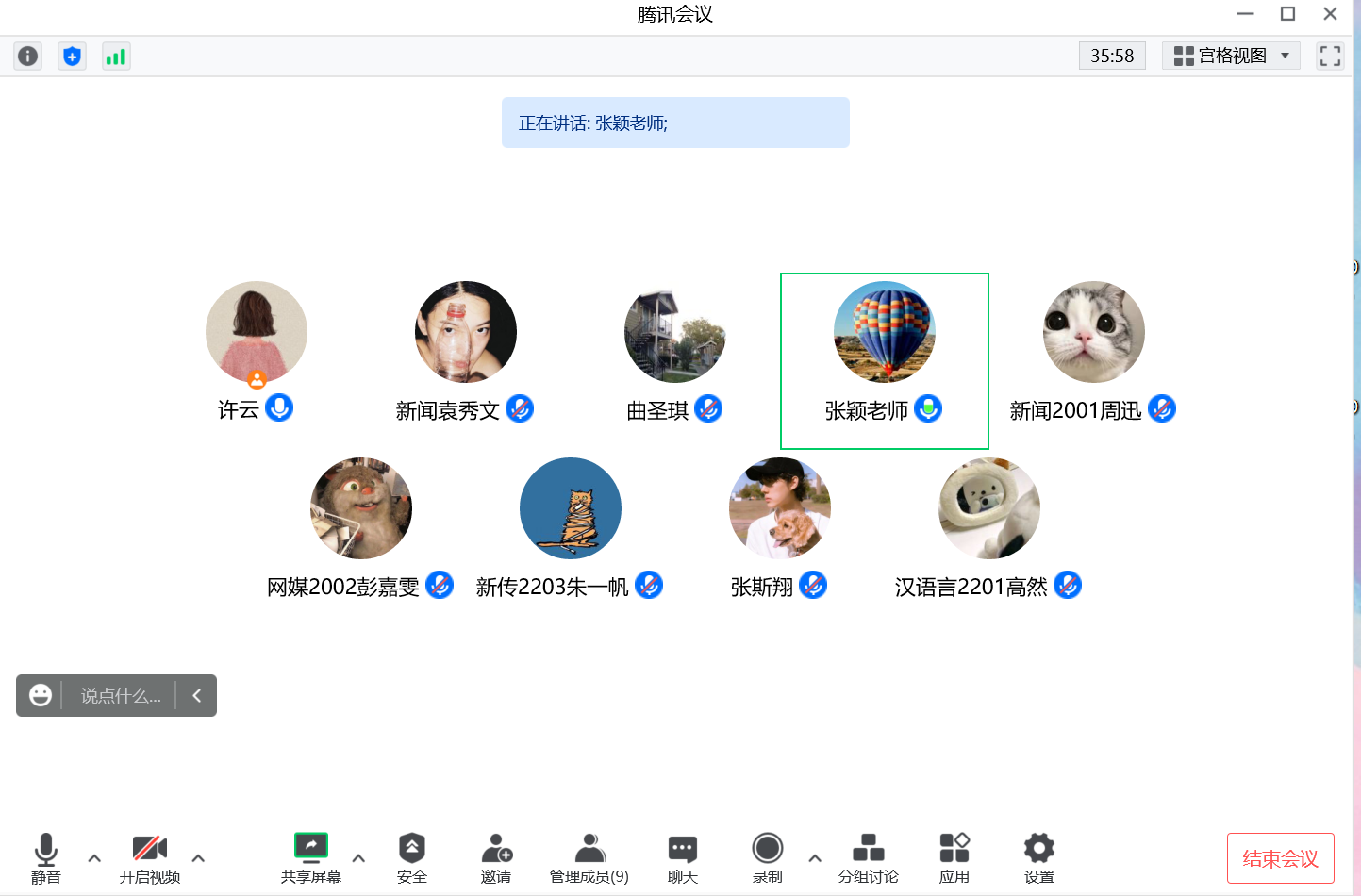Screen dimensions: 1361x896
Task: Check the network signal strength icon
Action: click(x=116, y=57)
